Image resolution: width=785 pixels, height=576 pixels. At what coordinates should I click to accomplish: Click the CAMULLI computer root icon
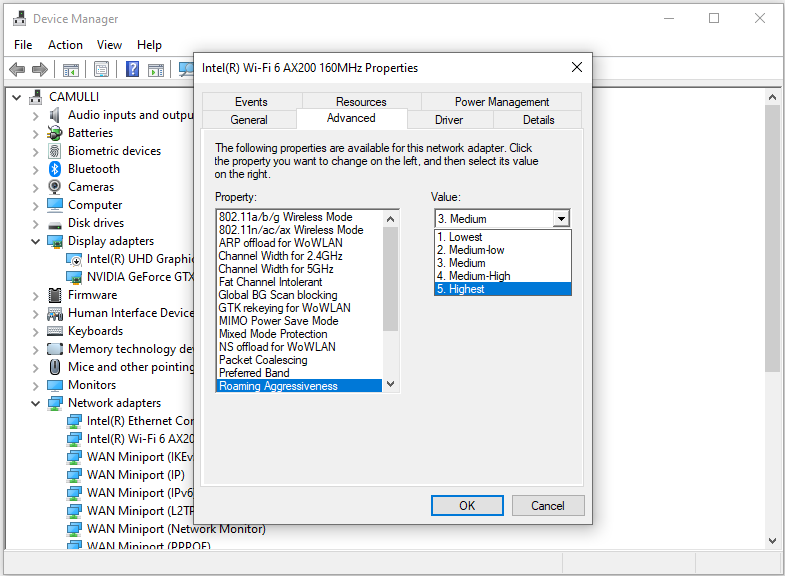click(x=36, y=97)
